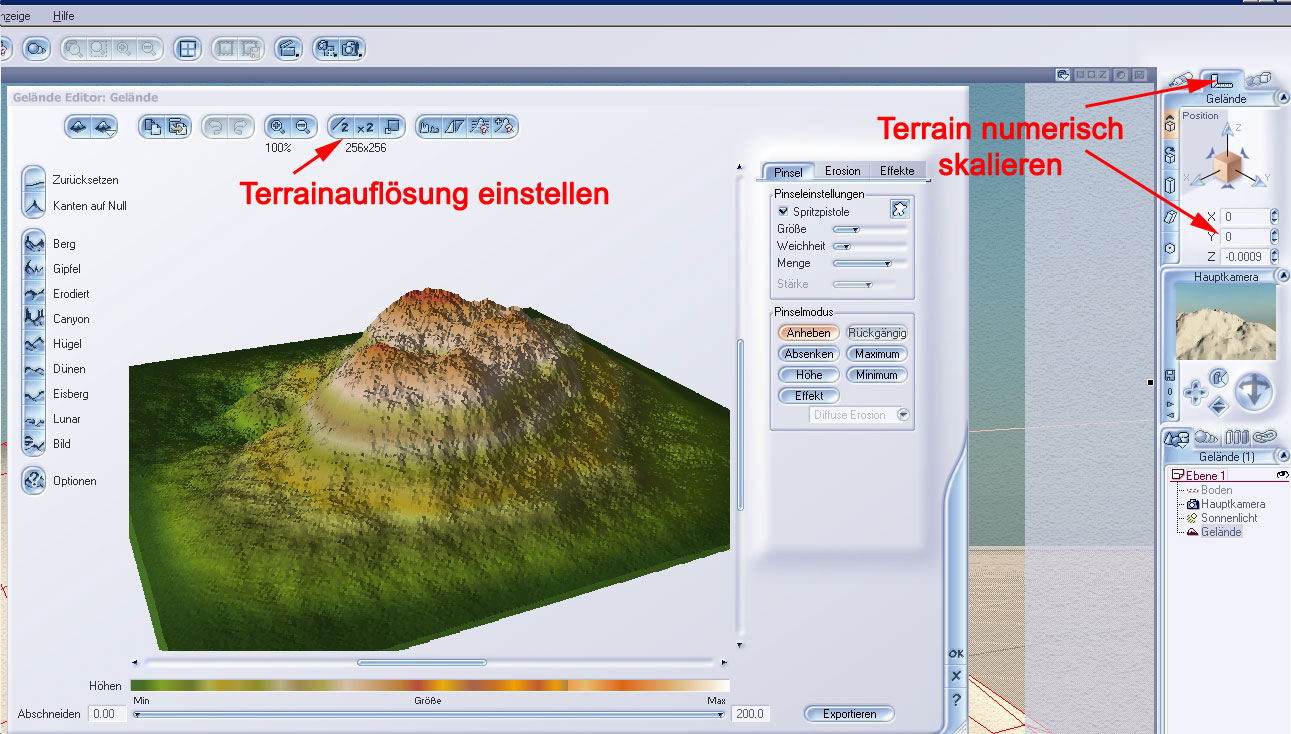Click the Z position input field
Viewport: 1291px width, 734px height.
1245,257
